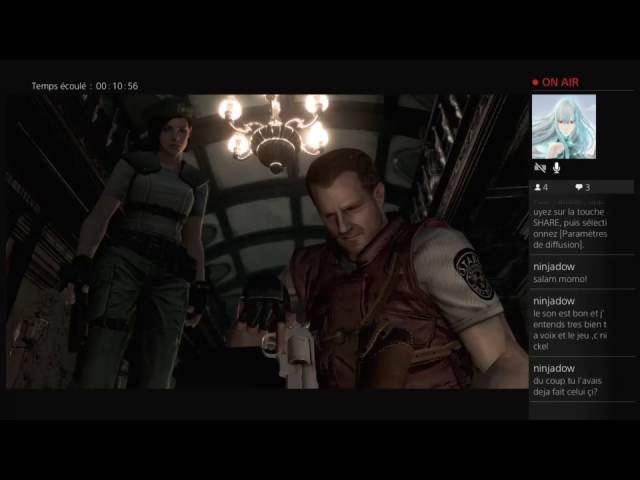
Task: Click the elapsed time 00:10:56
Action: 117,86
